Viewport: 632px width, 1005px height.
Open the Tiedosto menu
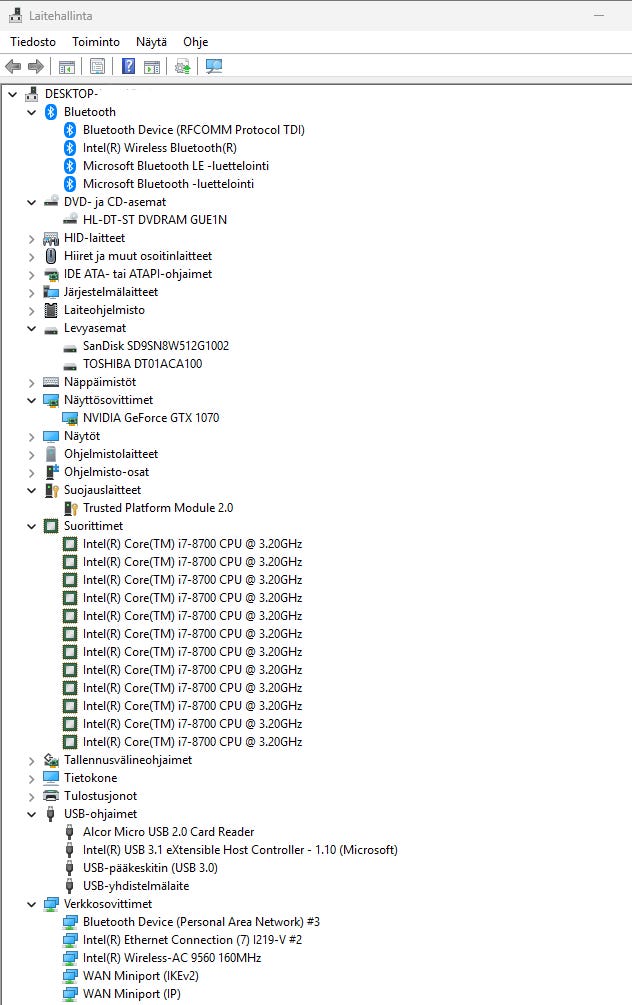33,42
